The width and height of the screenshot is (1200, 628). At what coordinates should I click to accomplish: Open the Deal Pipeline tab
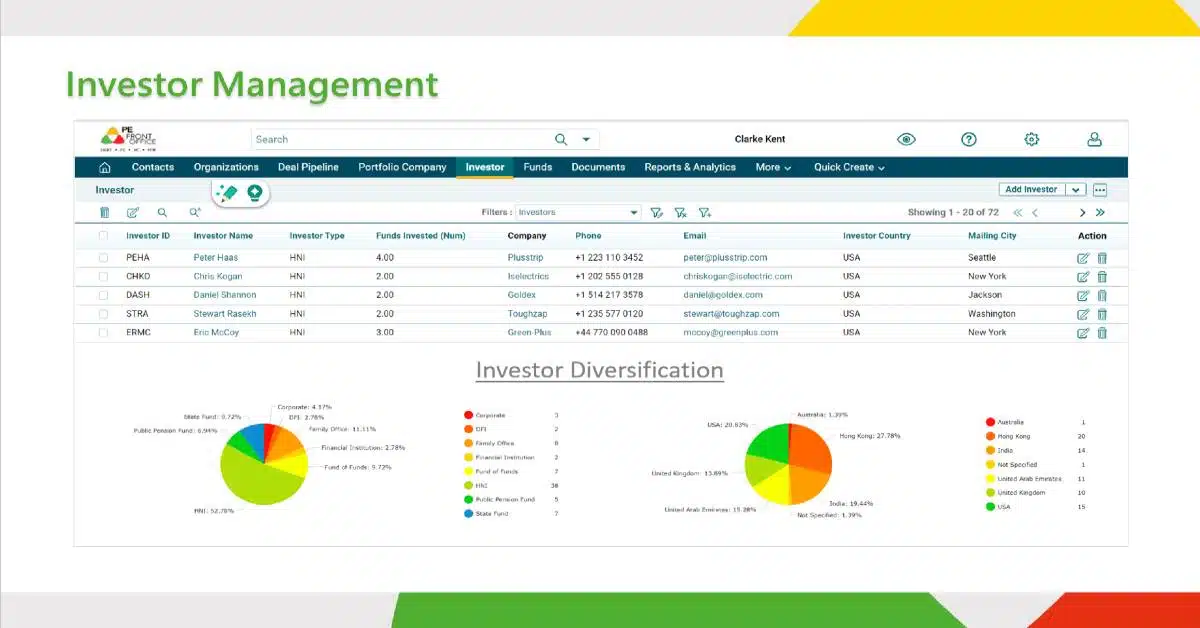308,168
